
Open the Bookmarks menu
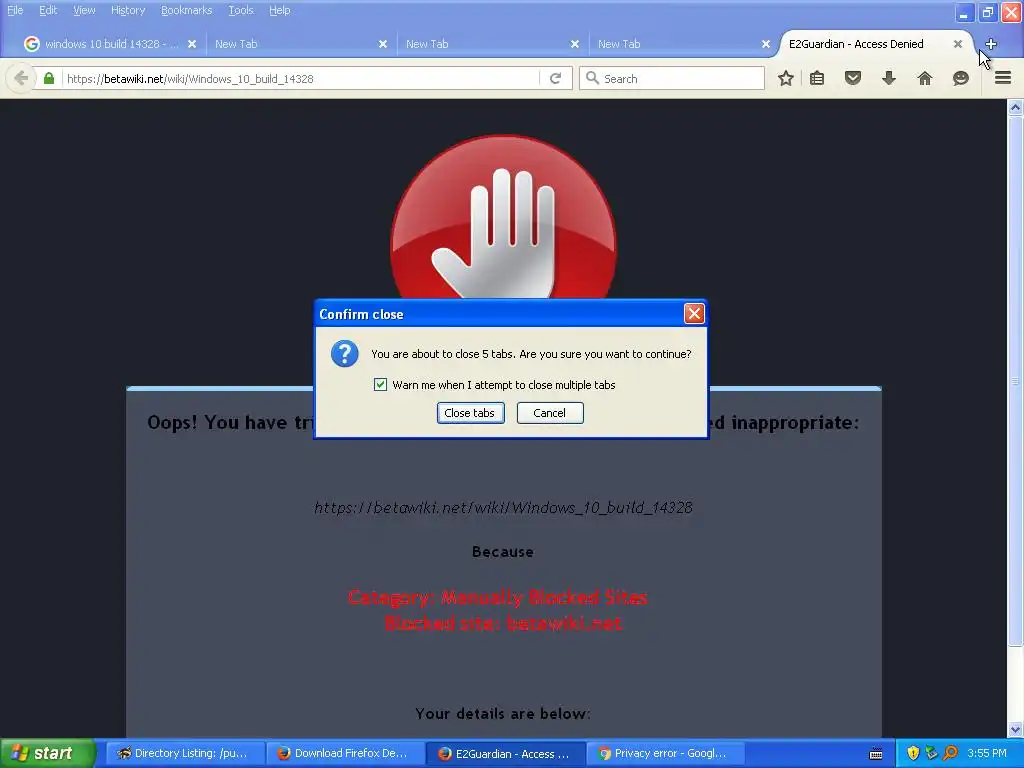click(x=187, y=10)
